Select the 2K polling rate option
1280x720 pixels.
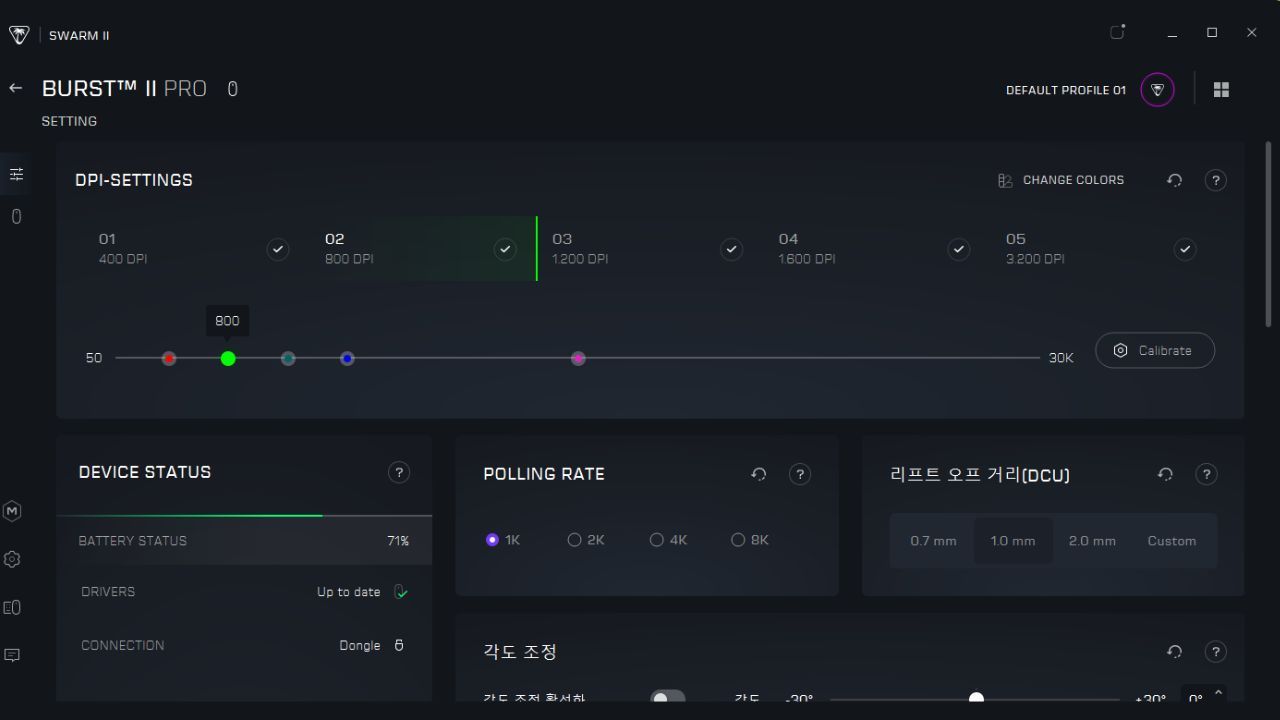tap(574, 540)
